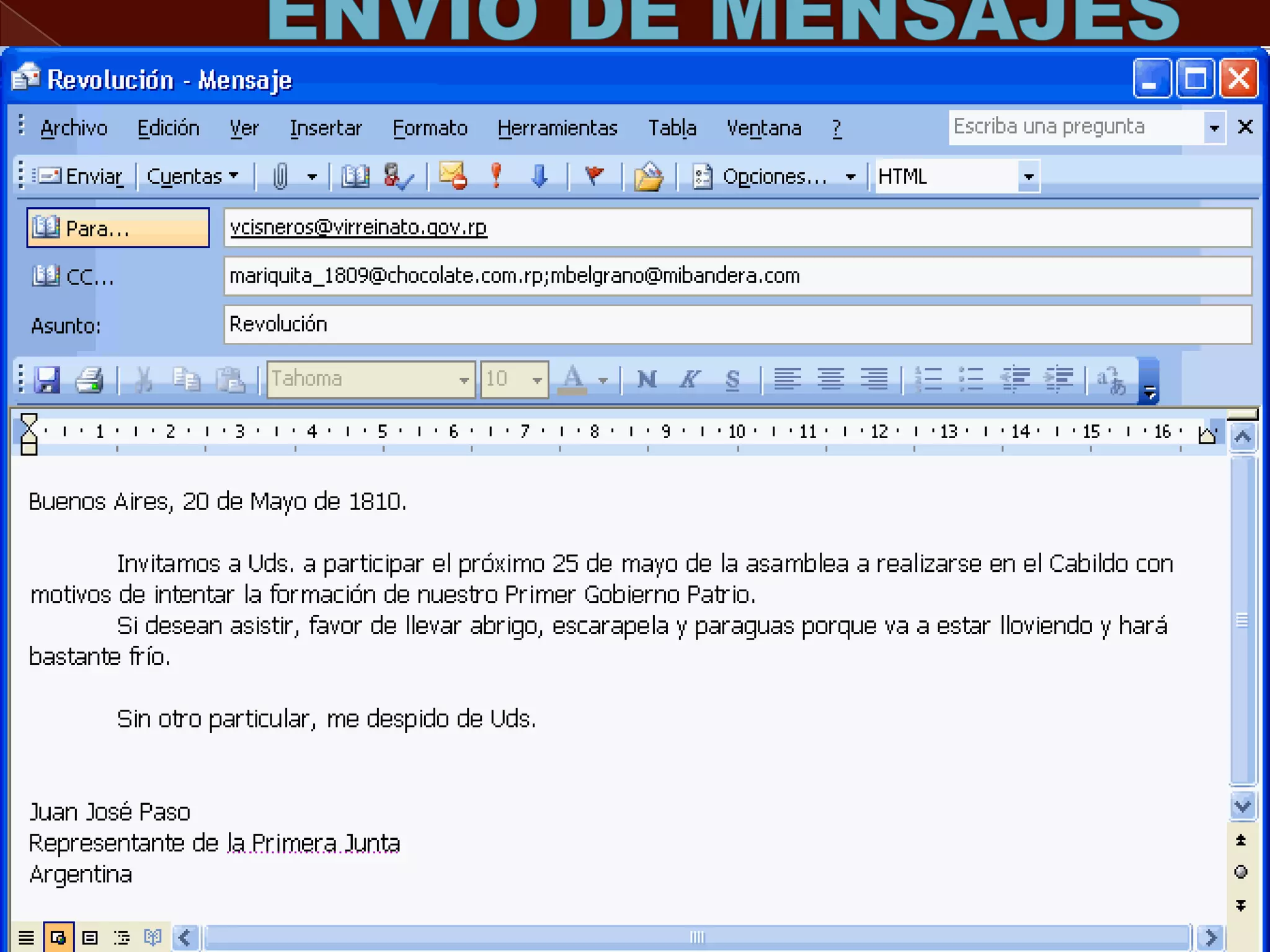Image resolution: width=1270 pixels, height=952 pixels.
Task: Toggle underline formatting (S button)
Action: point(732,379)
